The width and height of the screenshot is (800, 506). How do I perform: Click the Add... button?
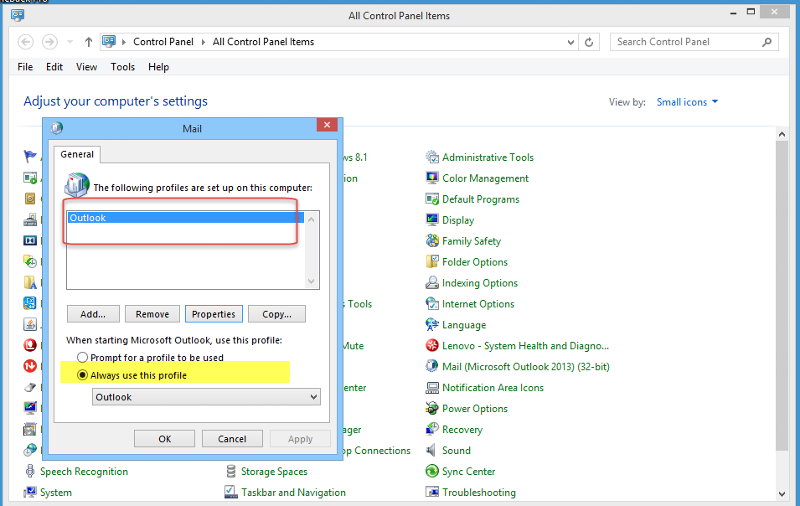pyautogui.click(x=93, y=314)
